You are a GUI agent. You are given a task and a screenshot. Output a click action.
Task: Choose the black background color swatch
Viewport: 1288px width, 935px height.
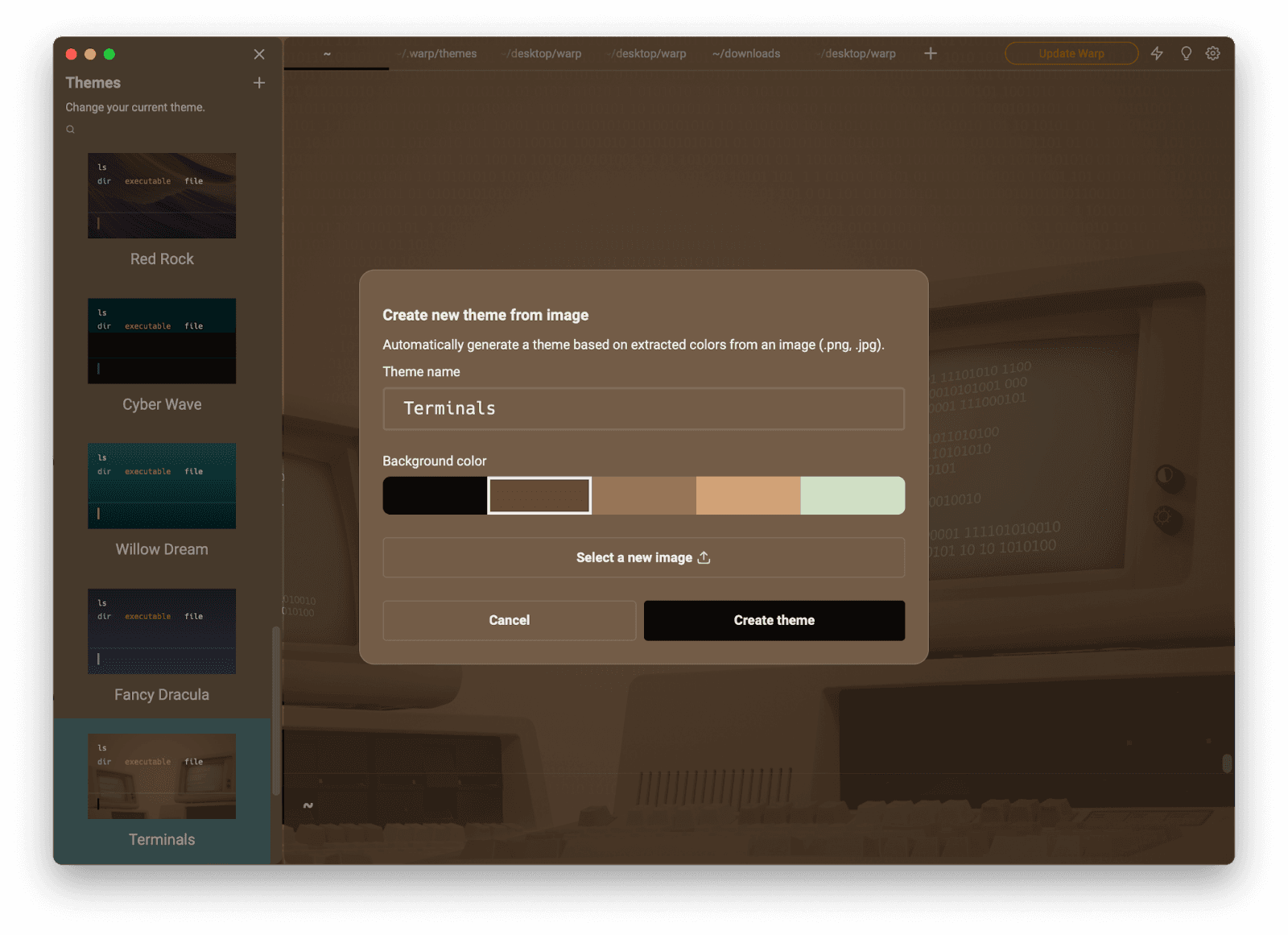[x=435, y=495]
